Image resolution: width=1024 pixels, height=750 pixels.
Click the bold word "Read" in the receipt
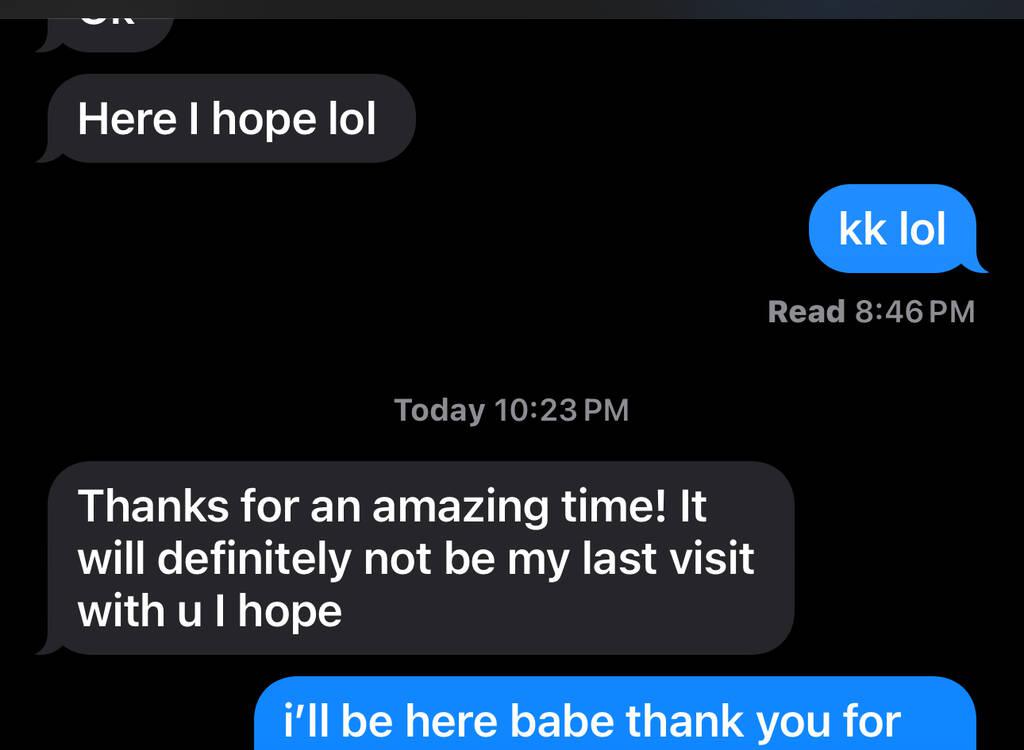coord(807,312)
